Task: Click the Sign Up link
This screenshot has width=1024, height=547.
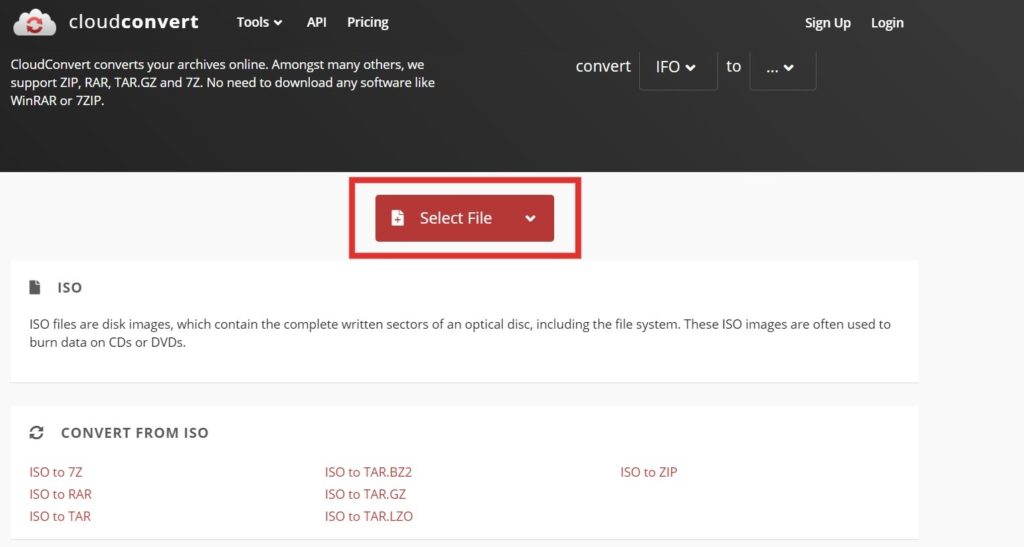Action: [827, 23]
